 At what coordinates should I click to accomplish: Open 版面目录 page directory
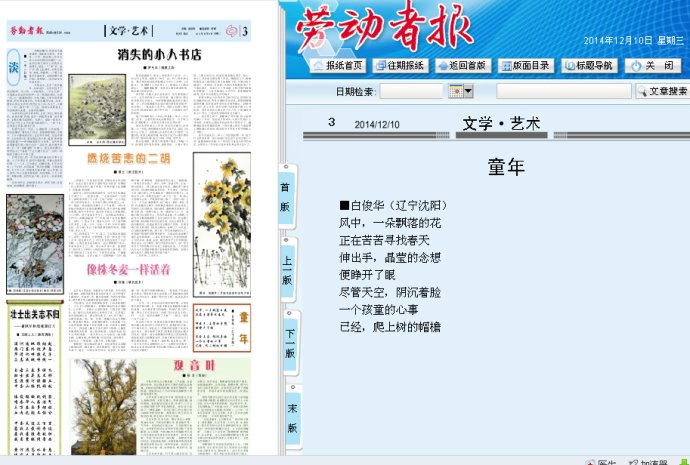pyautogui.click(x=526, y=66)
